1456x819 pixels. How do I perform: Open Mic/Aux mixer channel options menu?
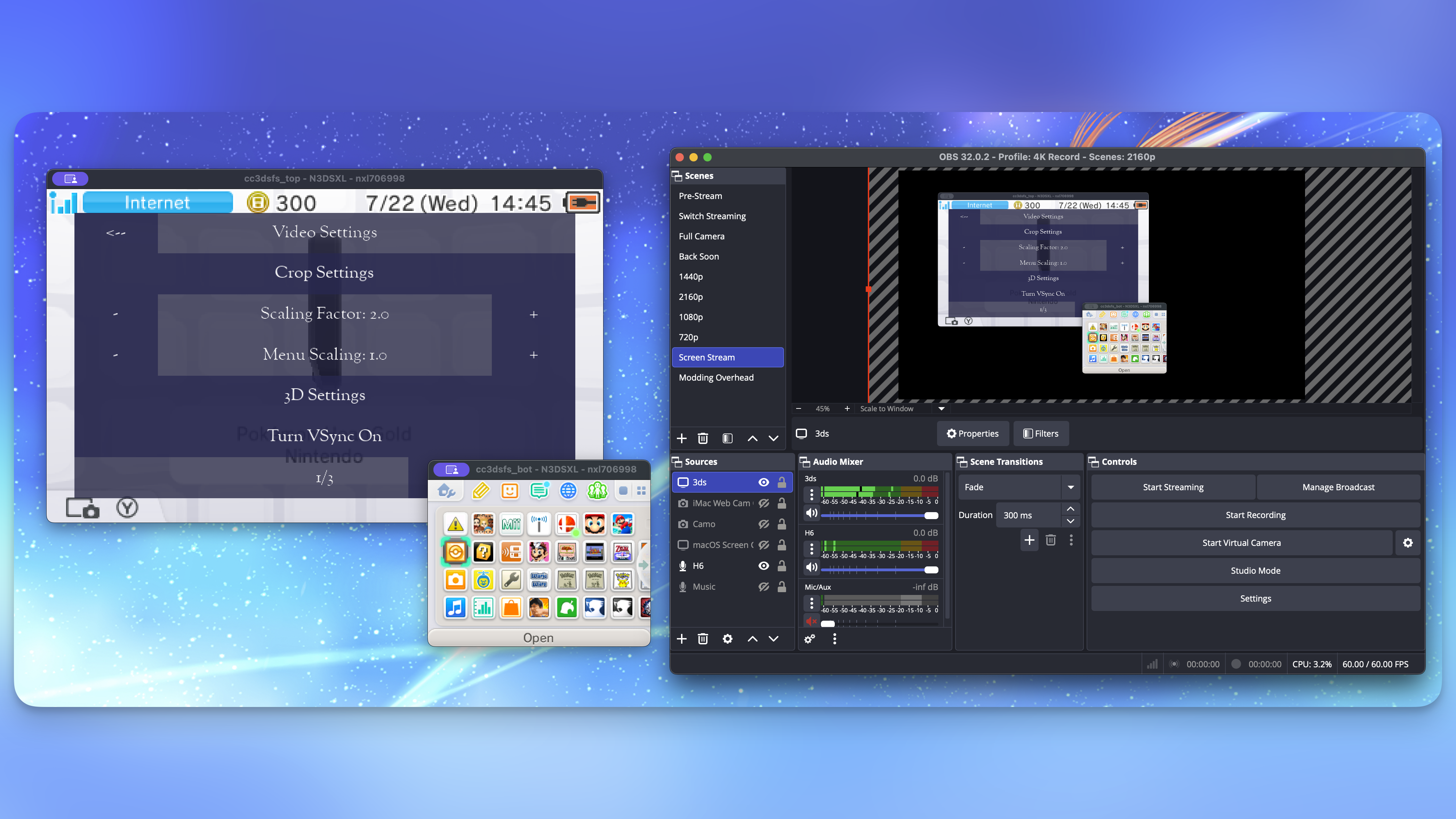[x=812, y=603]
